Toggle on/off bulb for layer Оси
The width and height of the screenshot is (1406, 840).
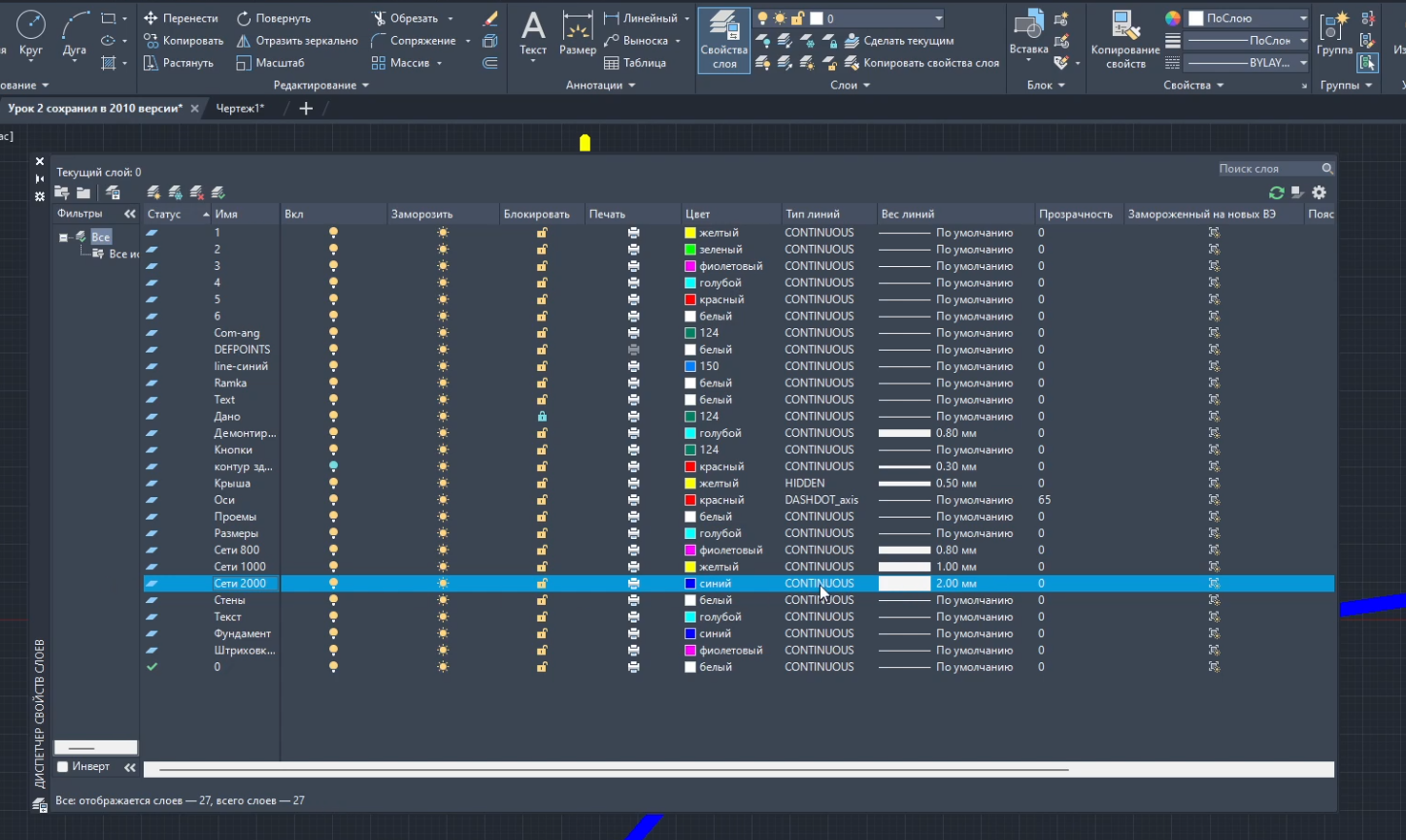pyautogui.click(x=333, y=500)
